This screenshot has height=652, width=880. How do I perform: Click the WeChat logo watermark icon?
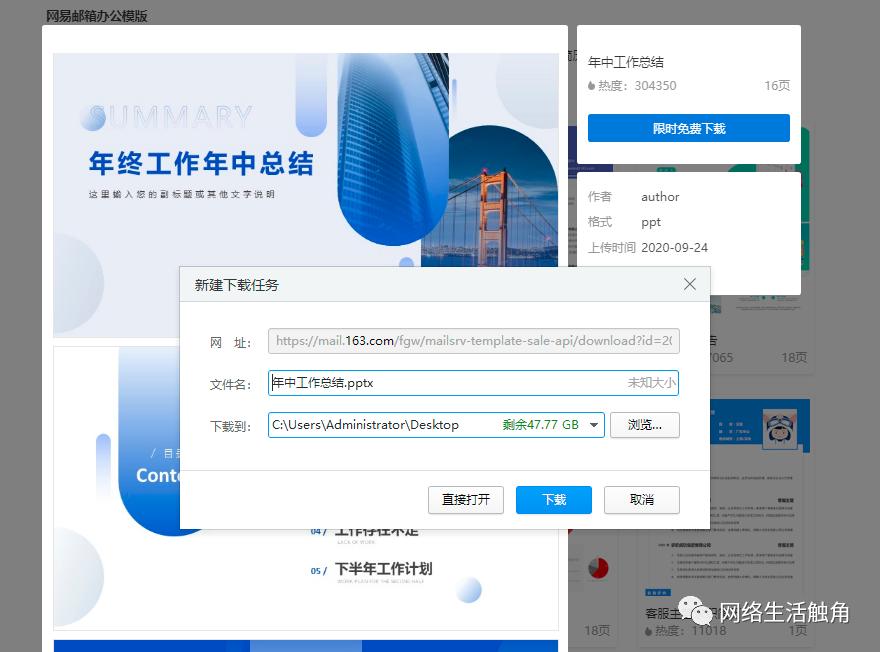pyautogui.click(x=692, y=612)
